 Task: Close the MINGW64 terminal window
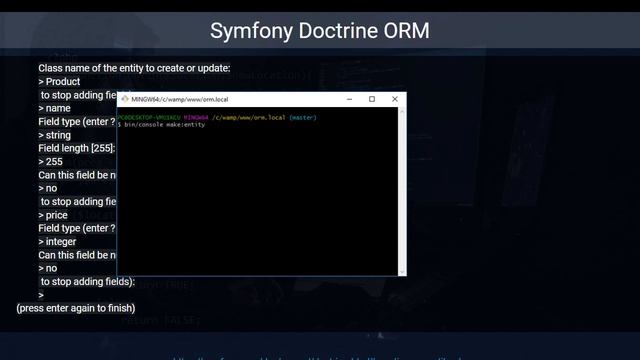395,99
